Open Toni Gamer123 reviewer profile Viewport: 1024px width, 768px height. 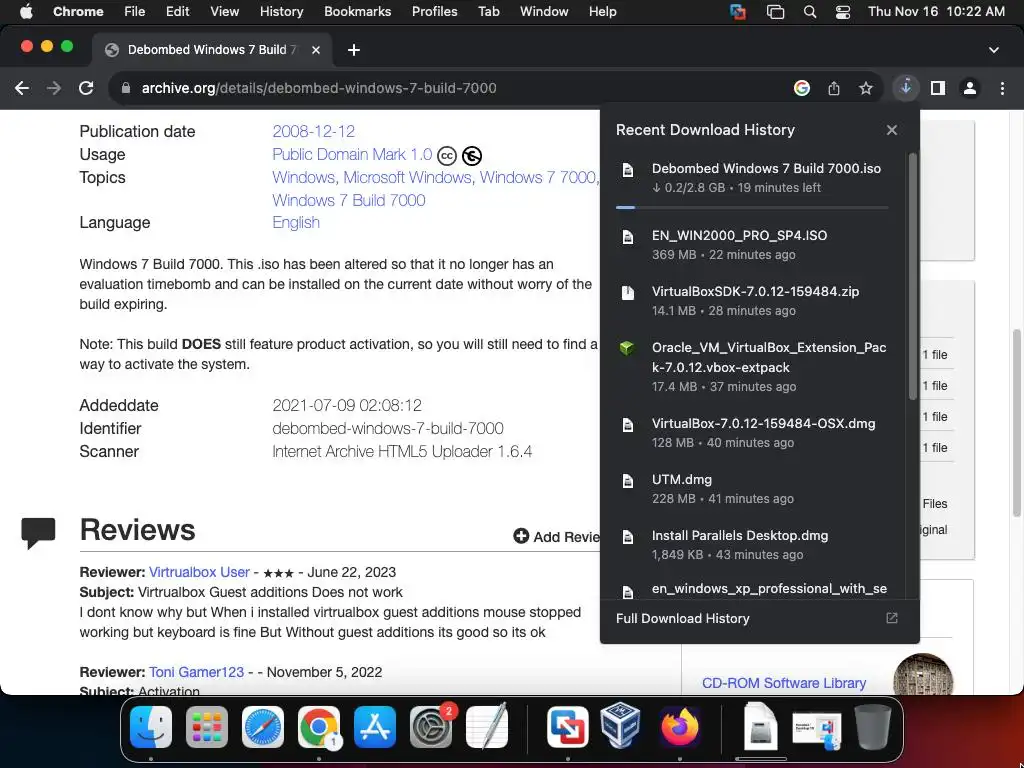pyautogui.click(x=197, y=672)
